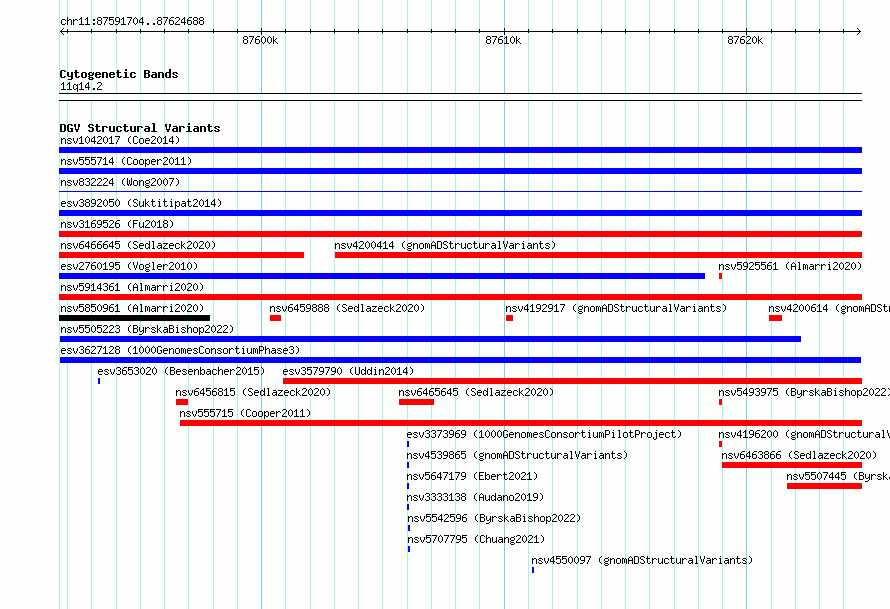Click the chr11:87591704..87624688 coordinate label
Image resolution: width=890 pixels, height=609 pixels.
point(132,21)
